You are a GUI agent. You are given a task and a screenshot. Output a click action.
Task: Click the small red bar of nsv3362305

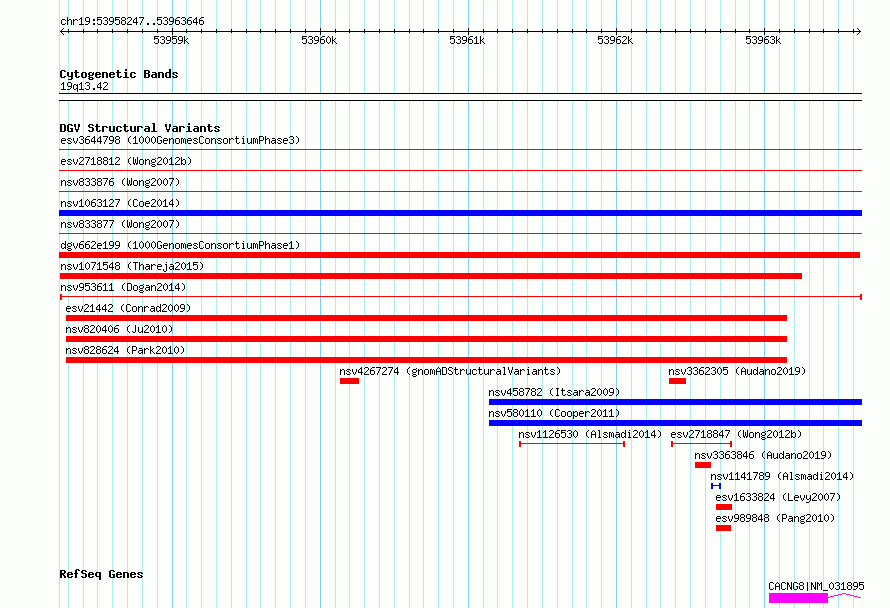point(677,381)
